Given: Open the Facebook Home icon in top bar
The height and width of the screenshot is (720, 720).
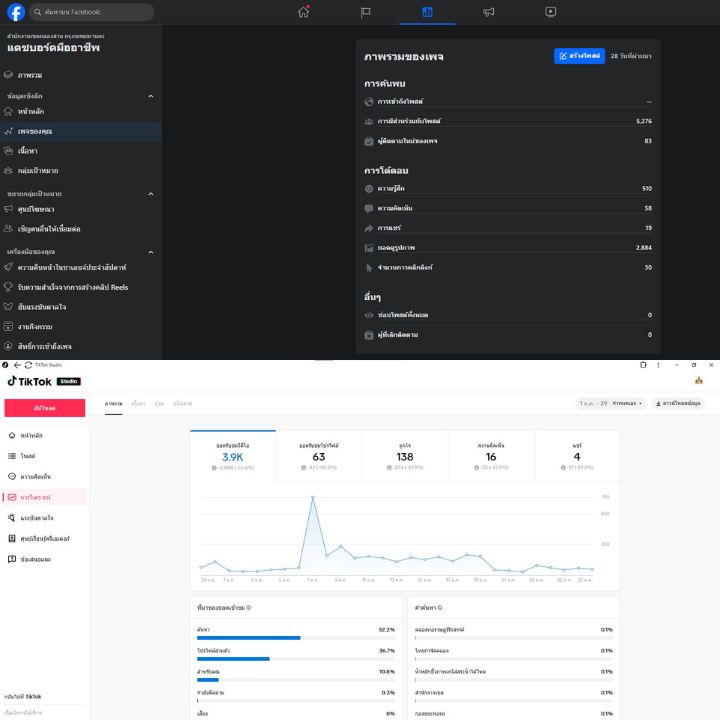Looking at the screenshot, I should [x=304, y=12].
